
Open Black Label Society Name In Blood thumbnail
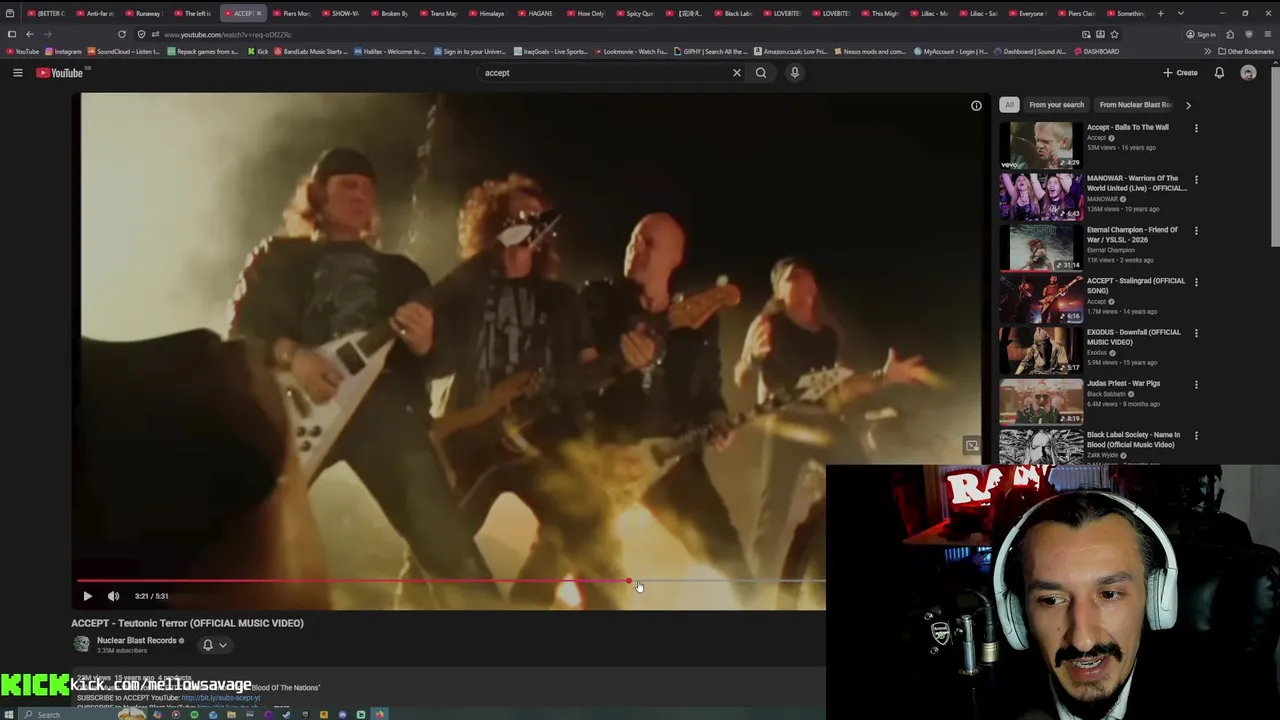click(1041, 447)
